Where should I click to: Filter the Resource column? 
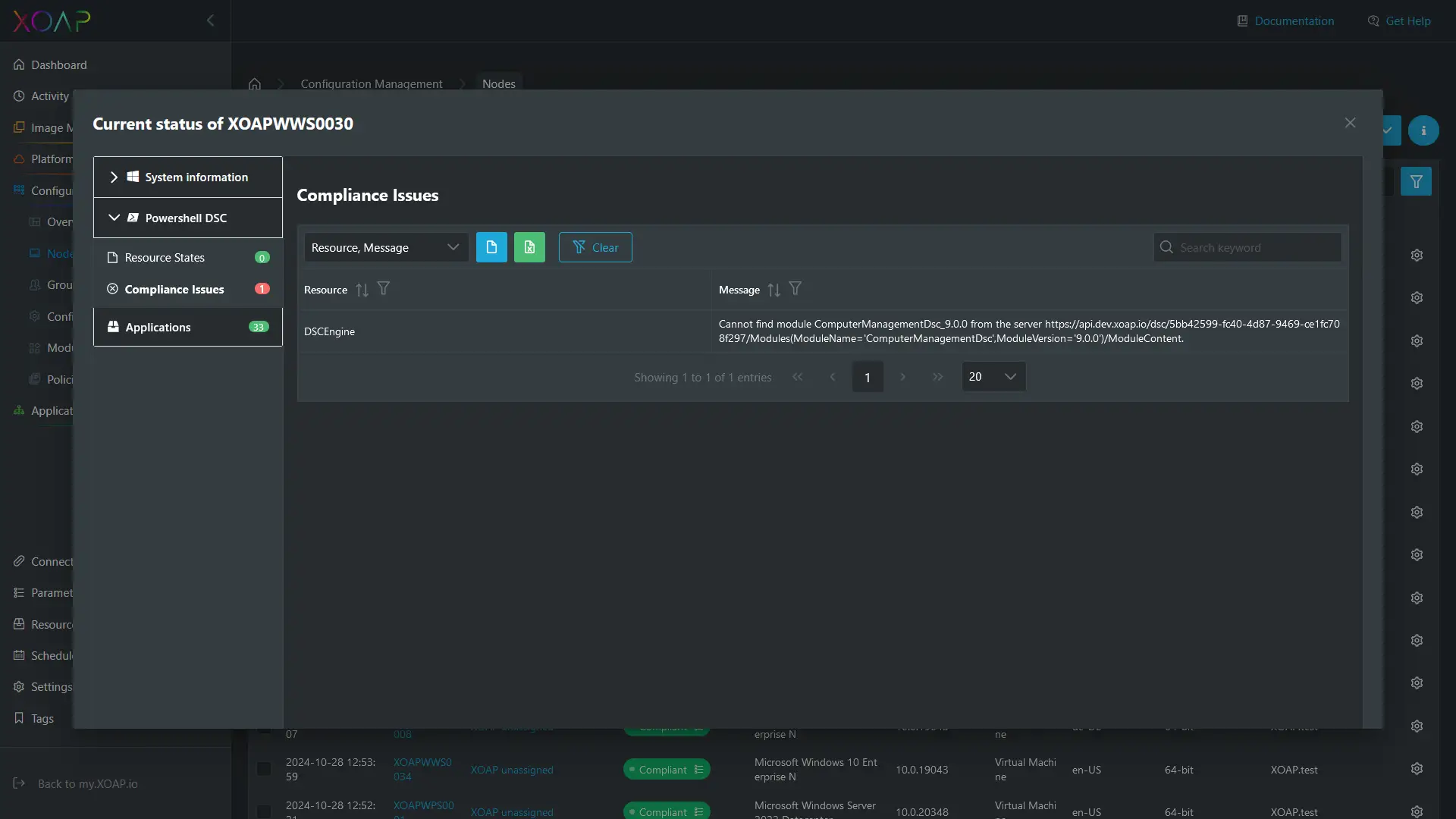(x=384, y=289)
